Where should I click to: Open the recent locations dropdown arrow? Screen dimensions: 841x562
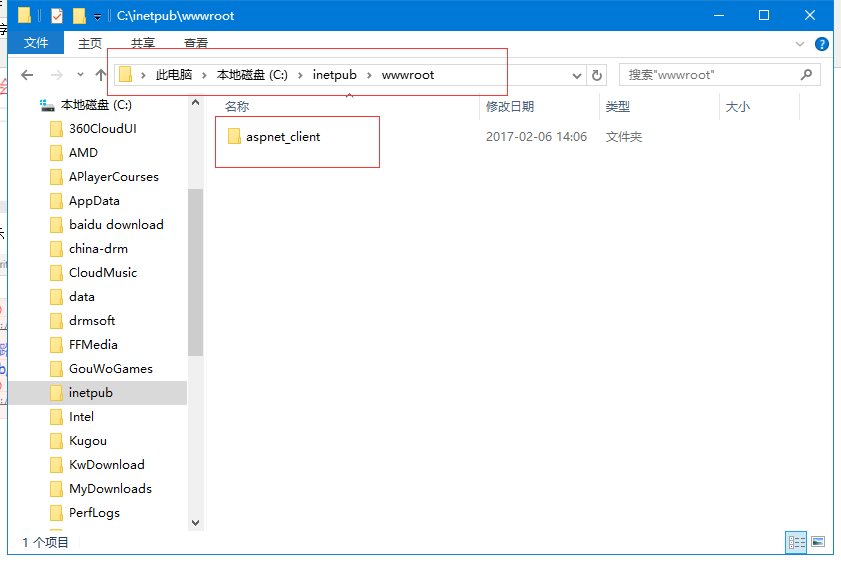pos(80,75)
